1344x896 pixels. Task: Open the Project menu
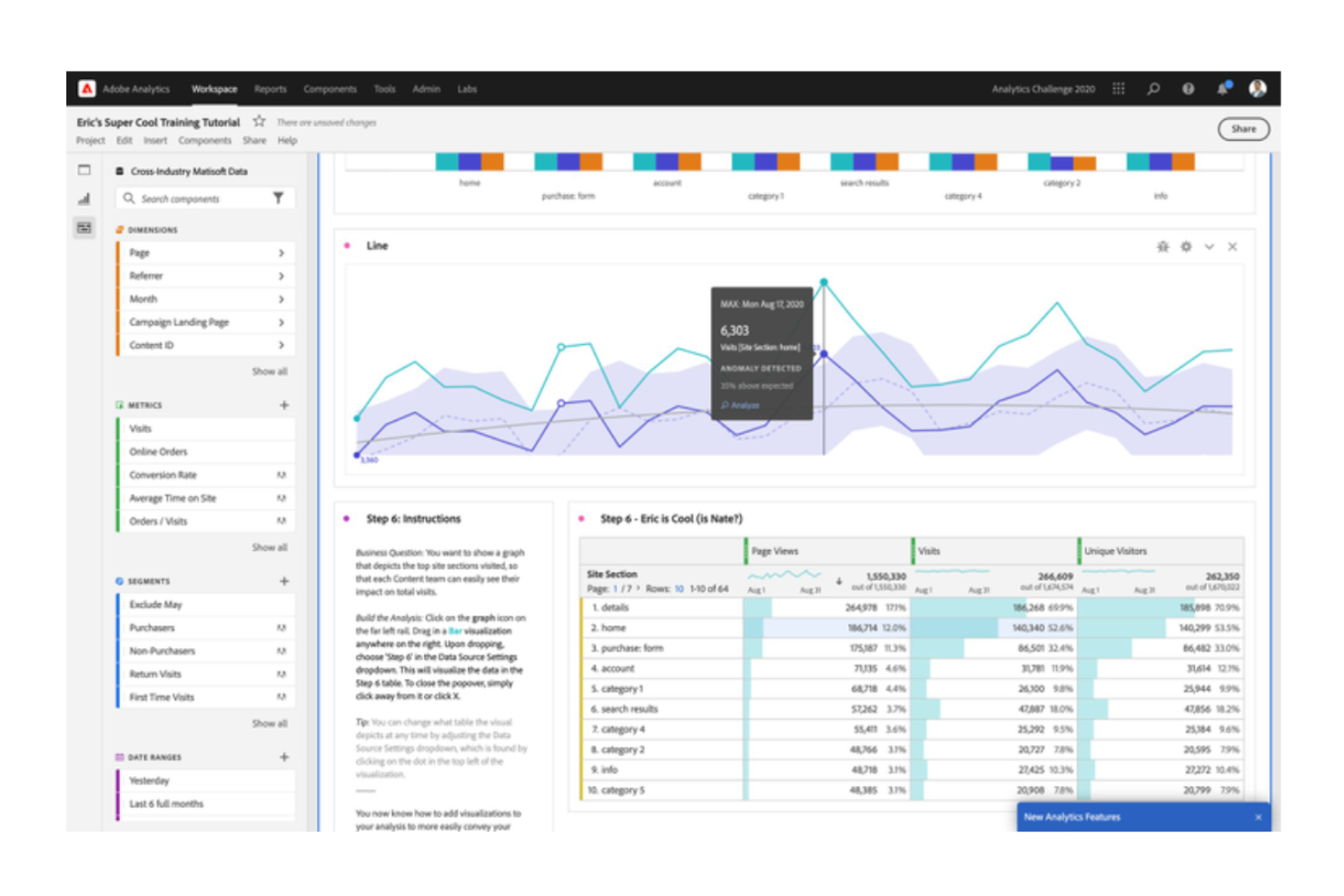point(91,141)
